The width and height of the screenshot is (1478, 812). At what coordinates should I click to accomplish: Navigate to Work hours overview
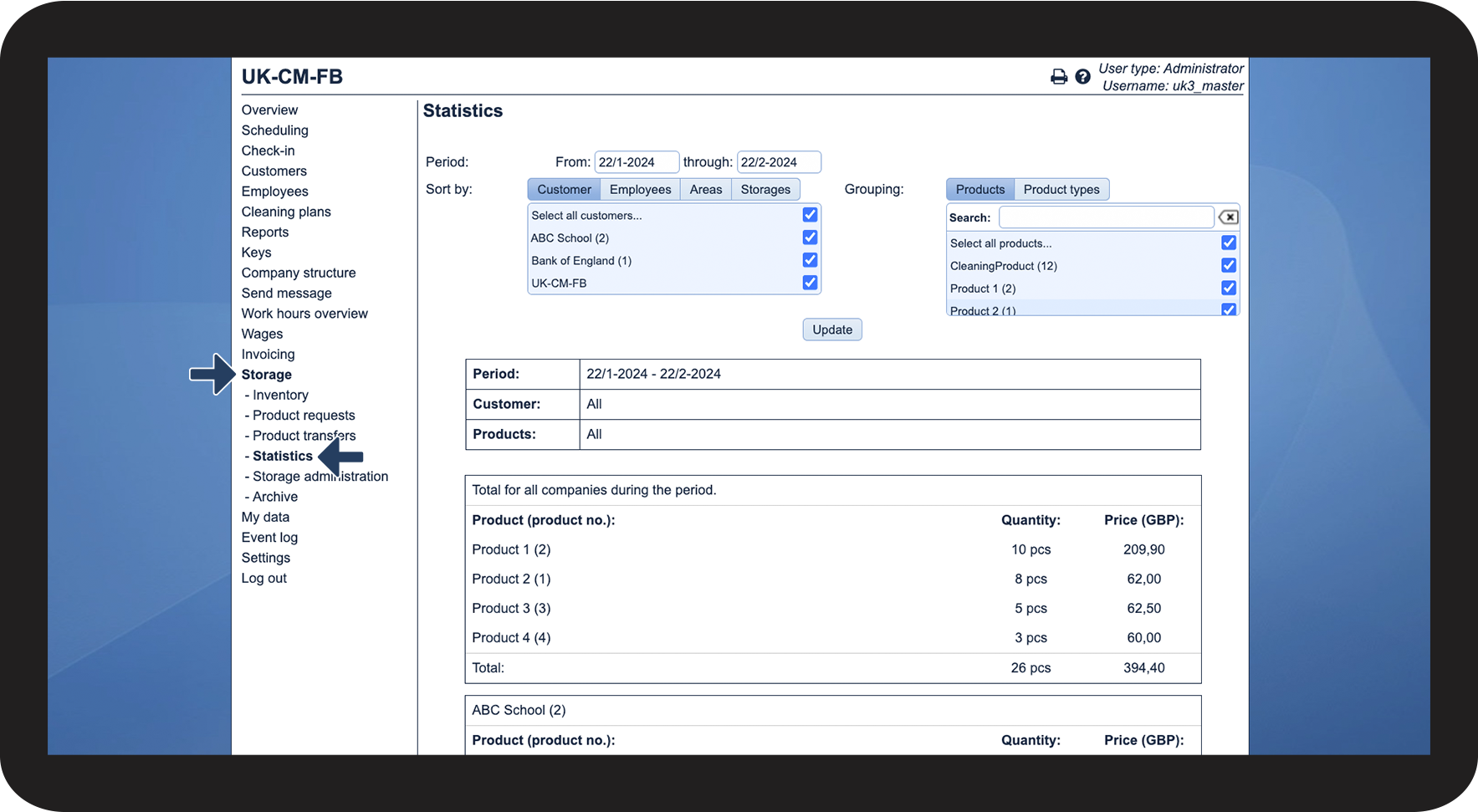pos(304,314)
